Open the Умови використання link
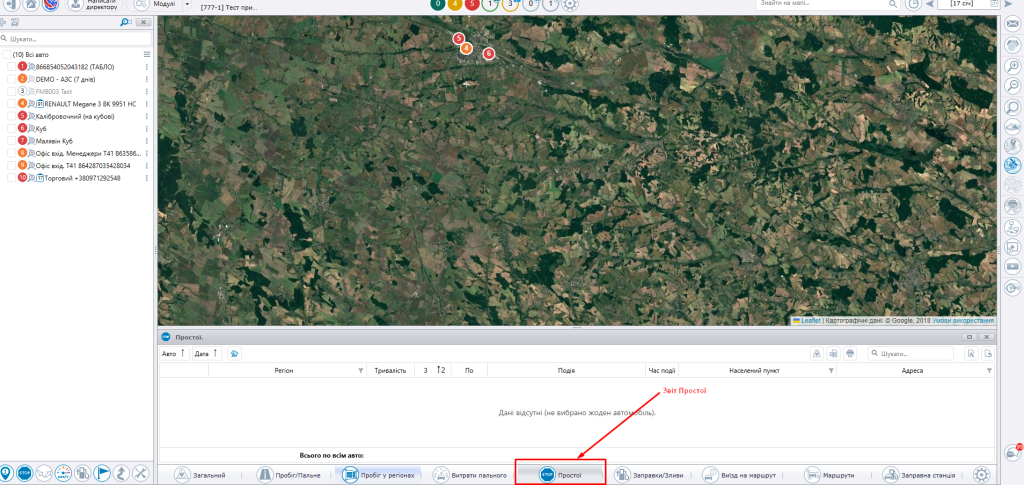This screenshot has width=1024, height=485. tap(963, 321)
